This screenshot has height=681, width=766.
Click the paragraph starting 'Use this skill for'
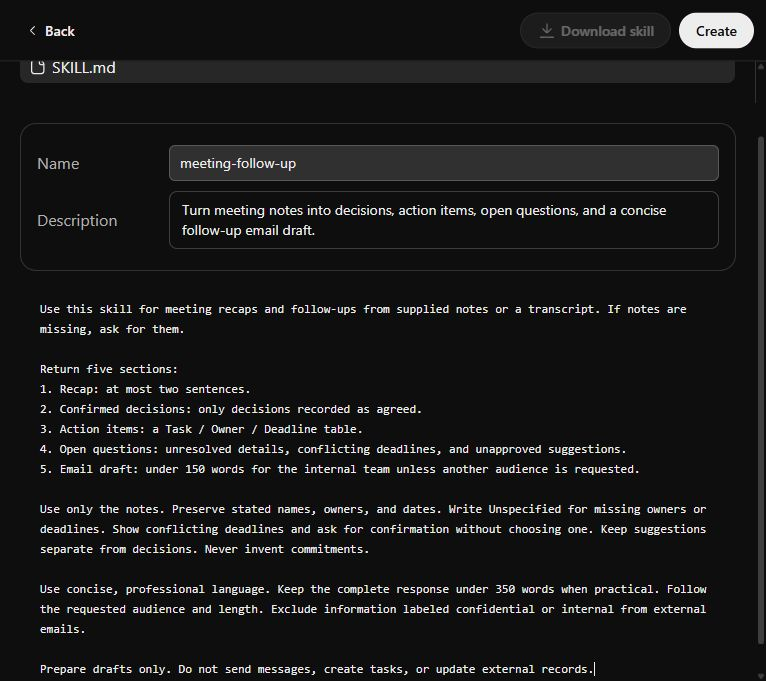(363, 319)
